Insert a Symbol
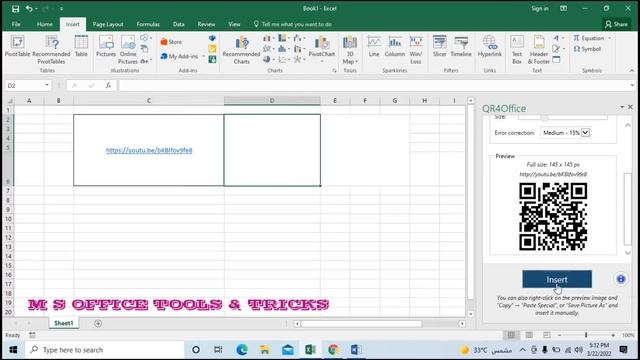This screenshot has width=640, height=360. pos(587,49)
